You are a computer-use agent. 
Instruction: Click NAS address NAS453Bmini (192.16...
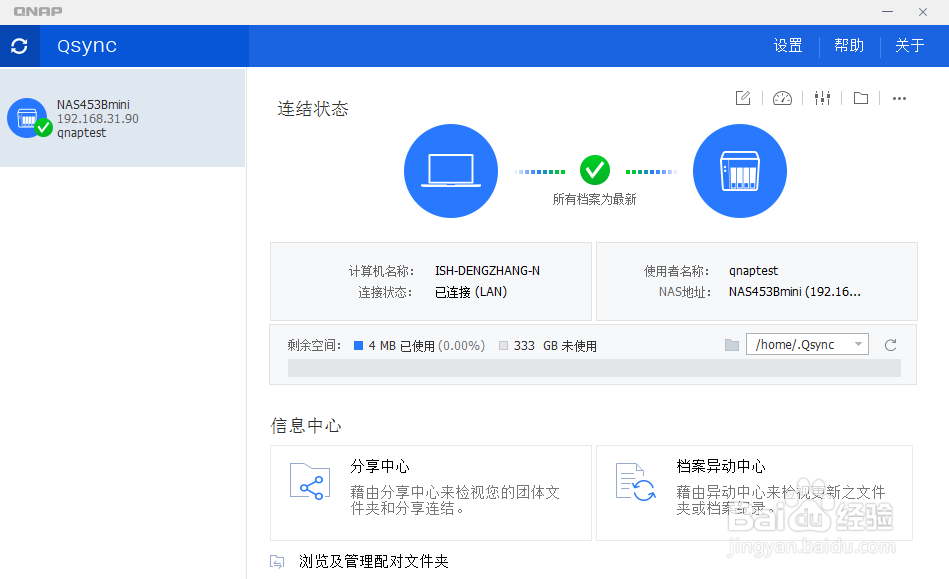(795, 292)
